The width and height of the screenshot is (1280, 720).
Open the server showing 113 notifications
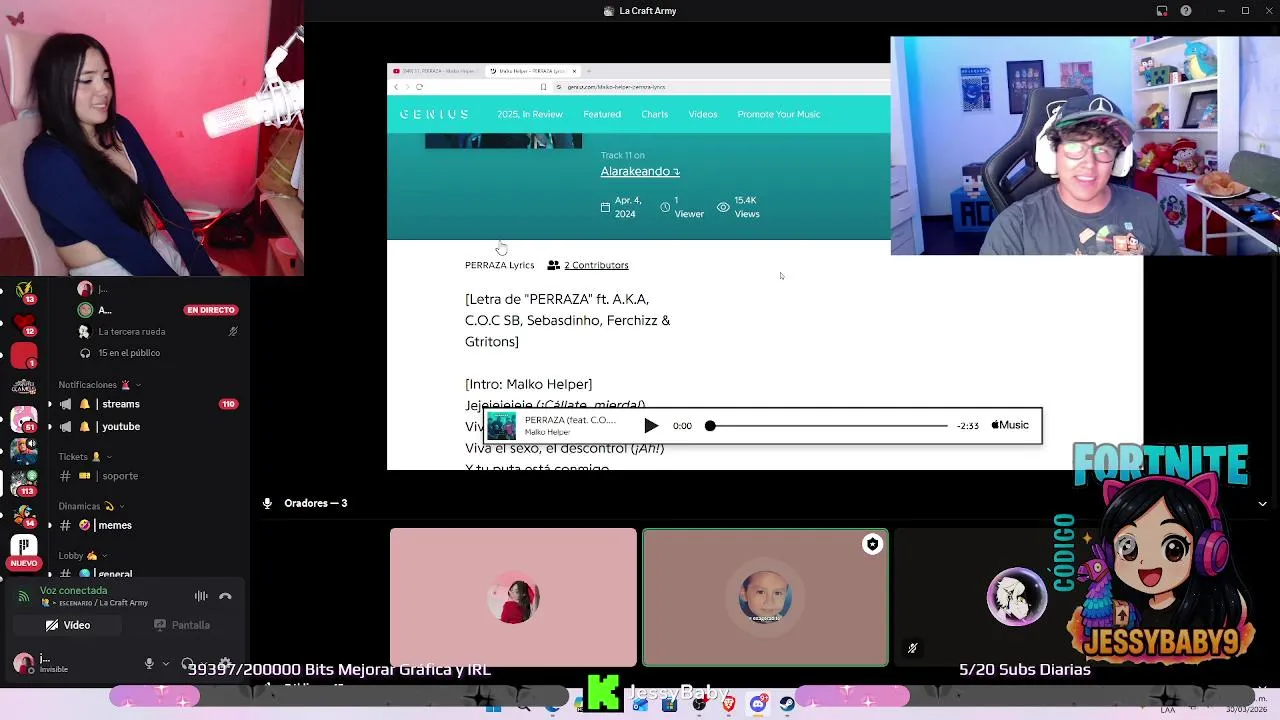[24, 482]
